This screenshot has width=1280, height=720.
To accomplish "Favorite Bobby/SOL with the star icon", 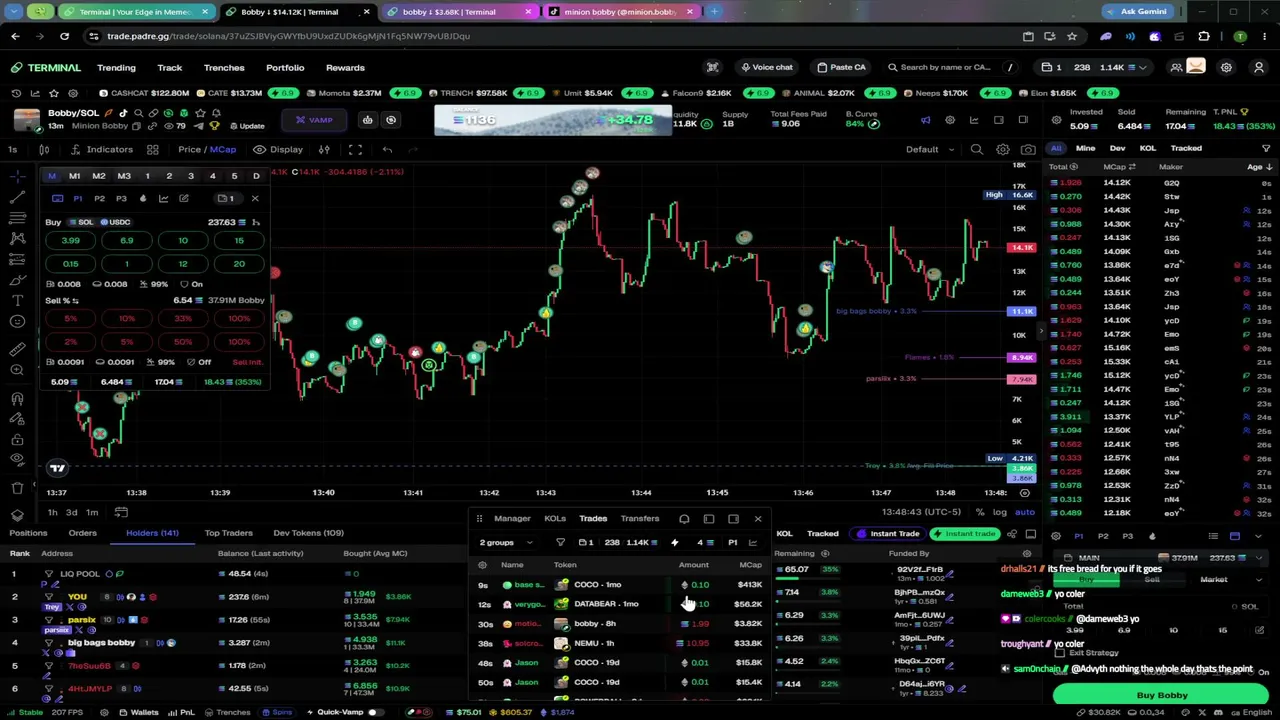I will (200, 113).
